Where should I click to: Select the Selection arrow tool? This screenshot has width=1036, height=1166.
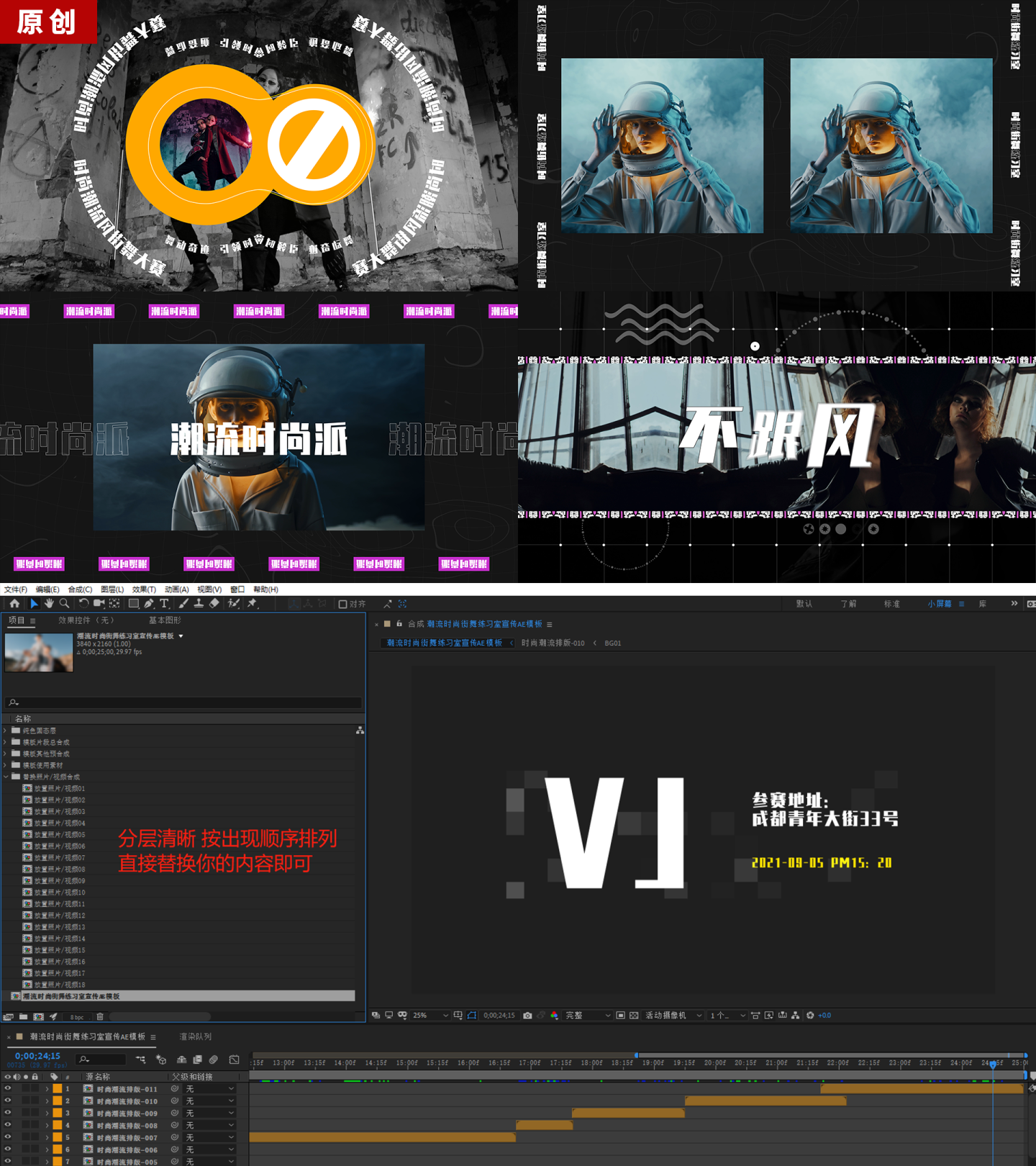pos(34,604)
